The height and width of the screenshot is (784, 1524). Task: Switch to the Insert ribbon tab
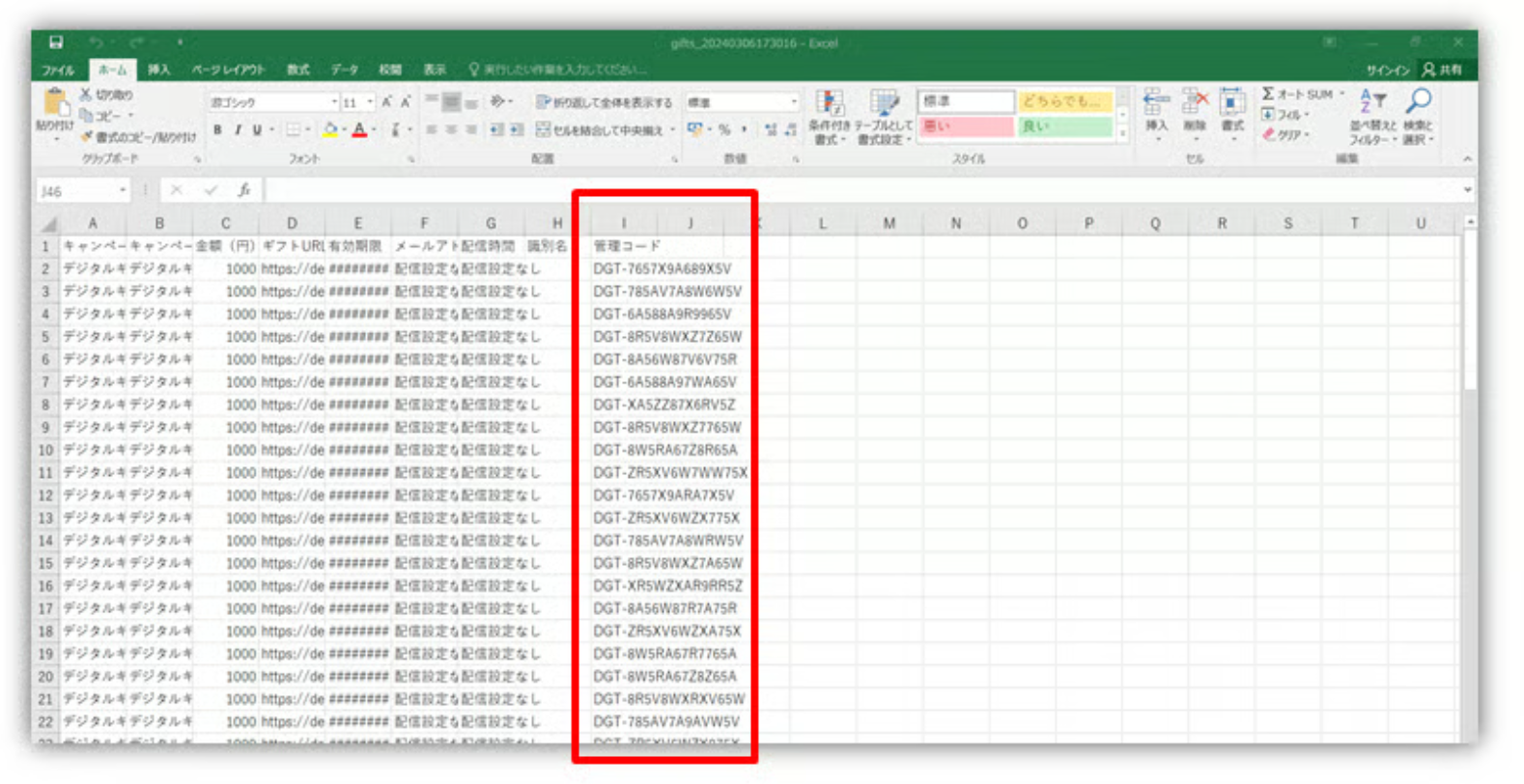click(159, 70)
